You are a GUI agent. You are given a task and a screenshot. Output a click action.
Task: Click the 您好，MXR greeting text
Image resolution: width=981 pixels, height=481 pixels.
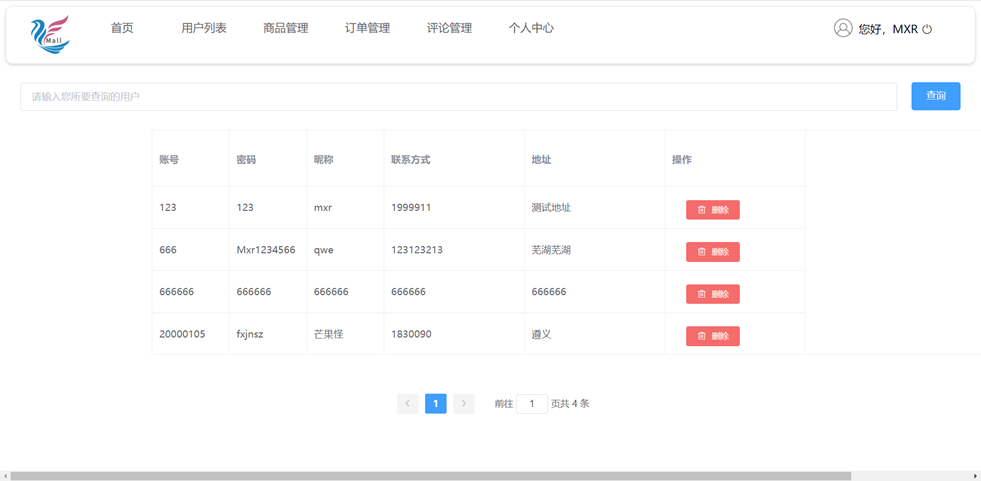pos(888,29)
